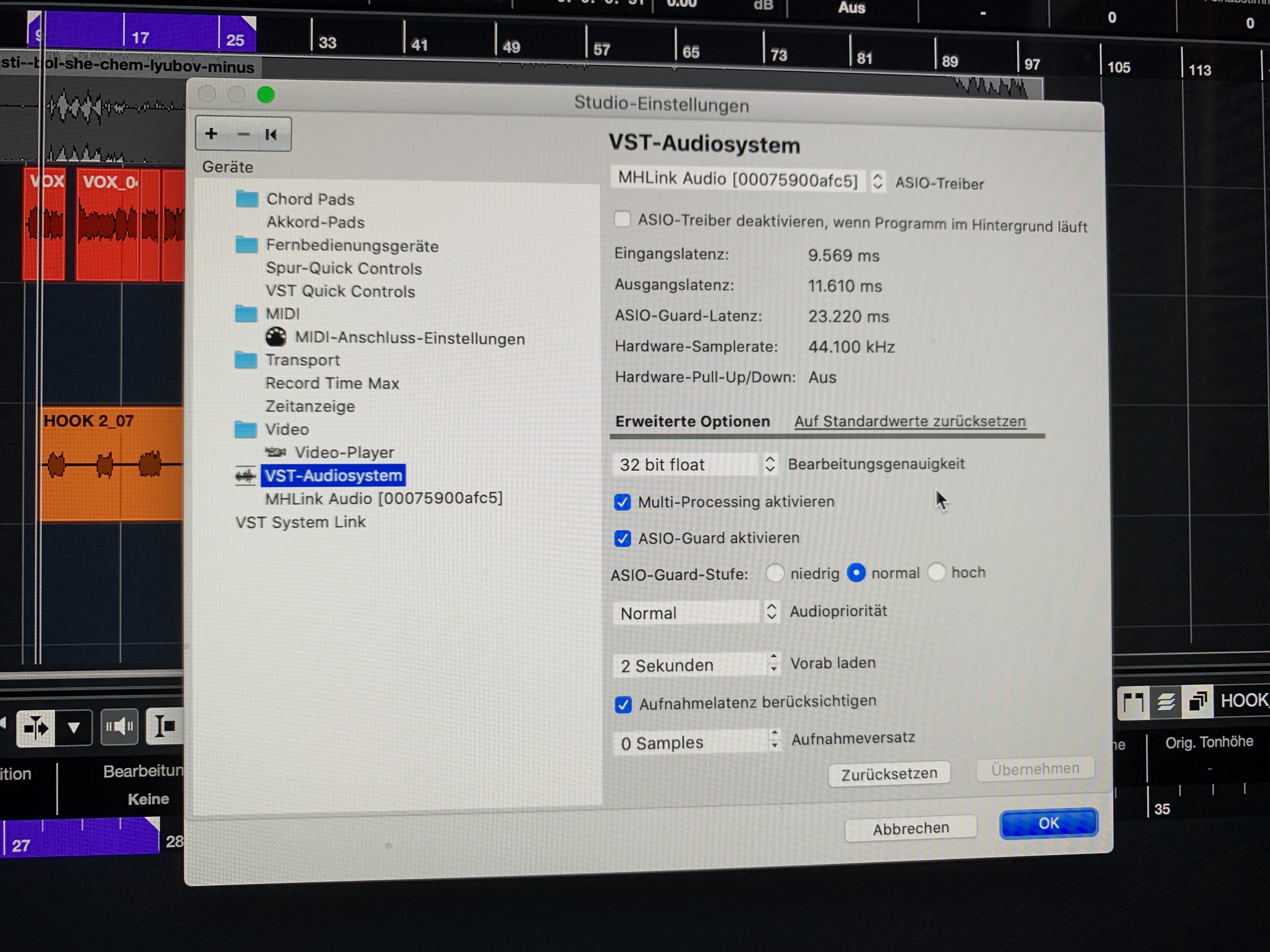The height and width of the screenshot is (952, 1270).
Task: Select ASIO-Guard-Stufe normal
Action: tap(856, 573)
